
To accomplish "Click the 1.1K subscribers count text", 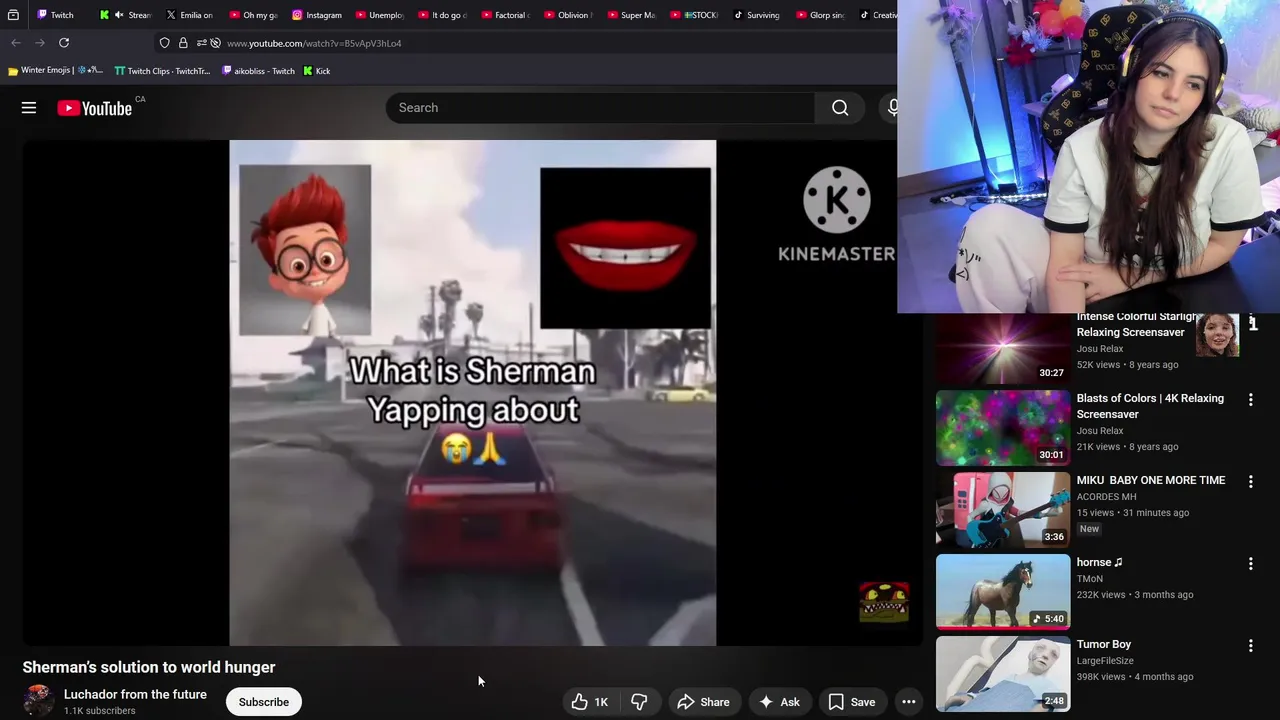I will tap(99, 711).
